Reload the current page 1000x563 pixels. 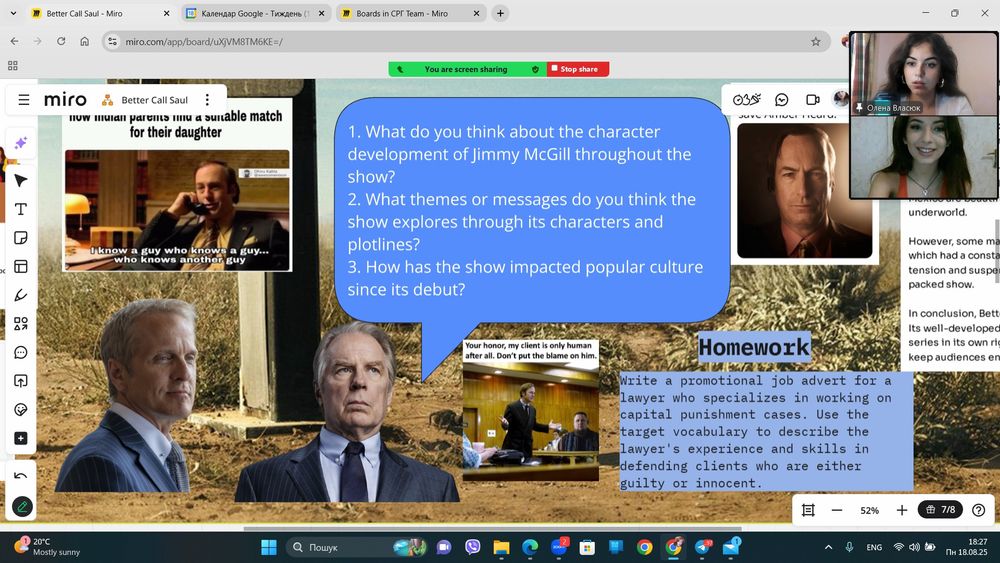pos(61,41)
